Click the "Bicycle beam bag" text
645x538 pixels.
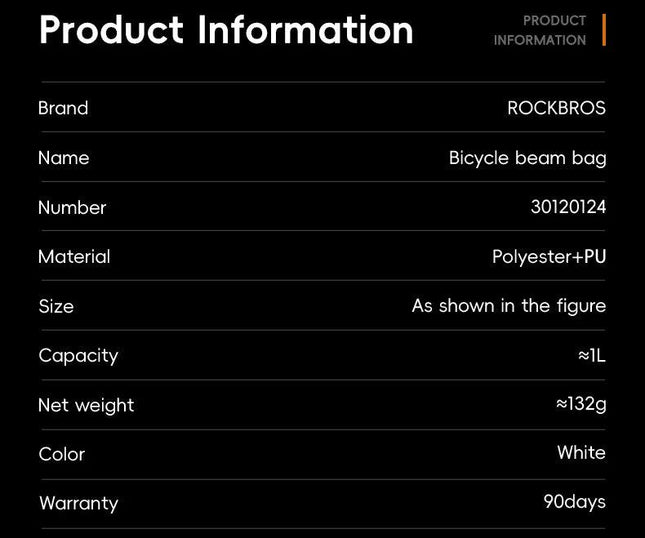tap(527, 158)
